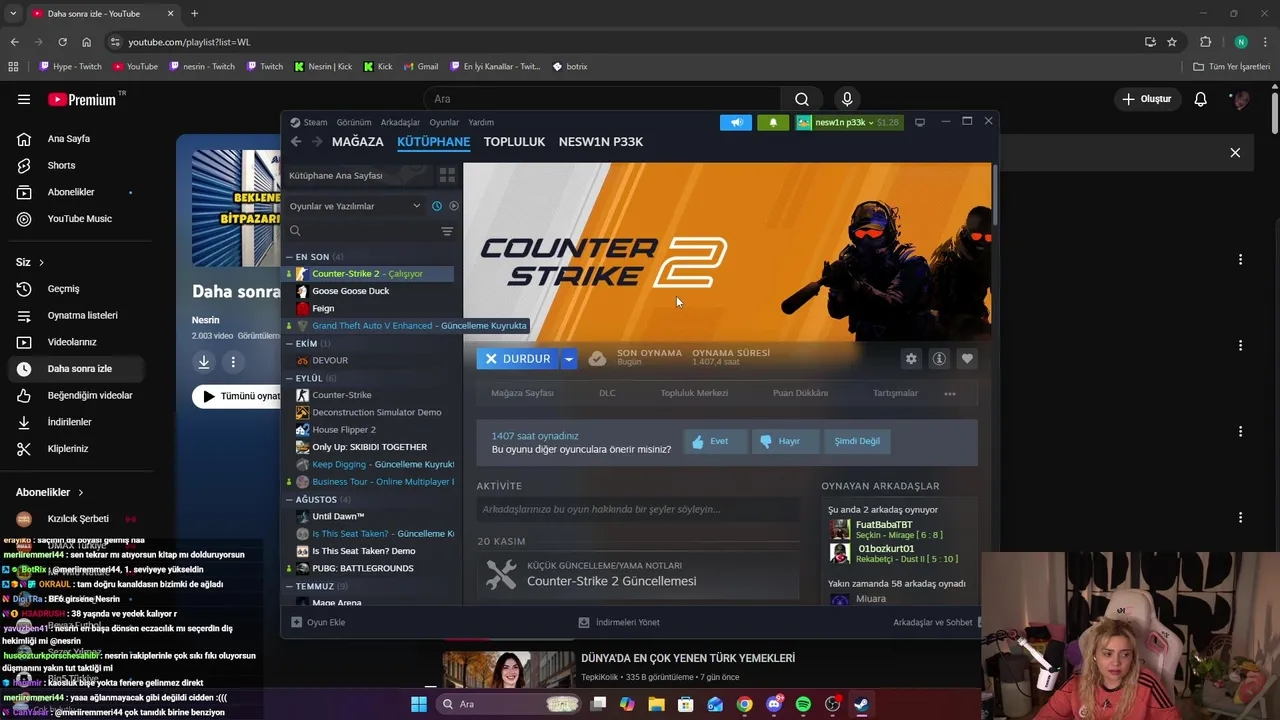This screenshot has width=1280, height=720.
Task: Open Tartışmalar link
Action: [x=895, y=393]
